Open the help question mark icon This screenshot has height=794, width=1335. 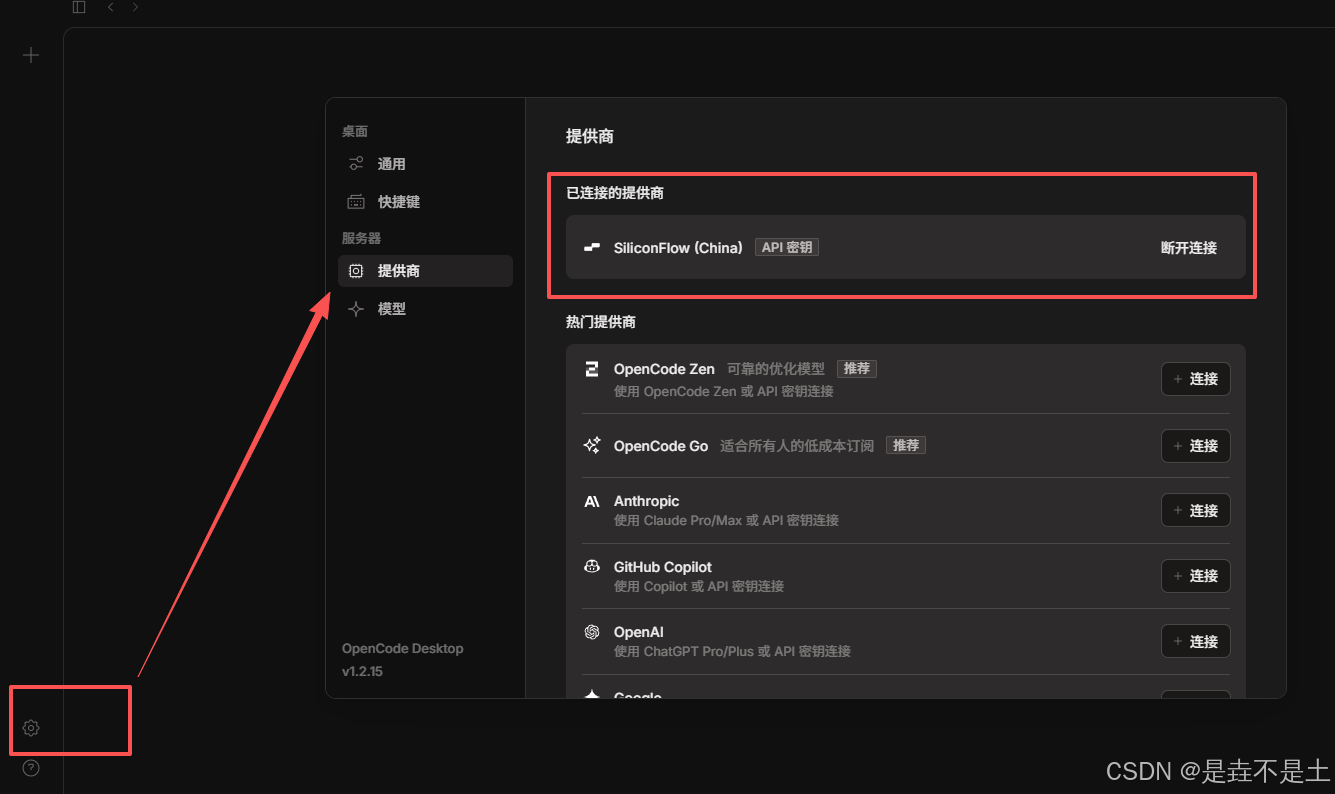tap(31, 768)
